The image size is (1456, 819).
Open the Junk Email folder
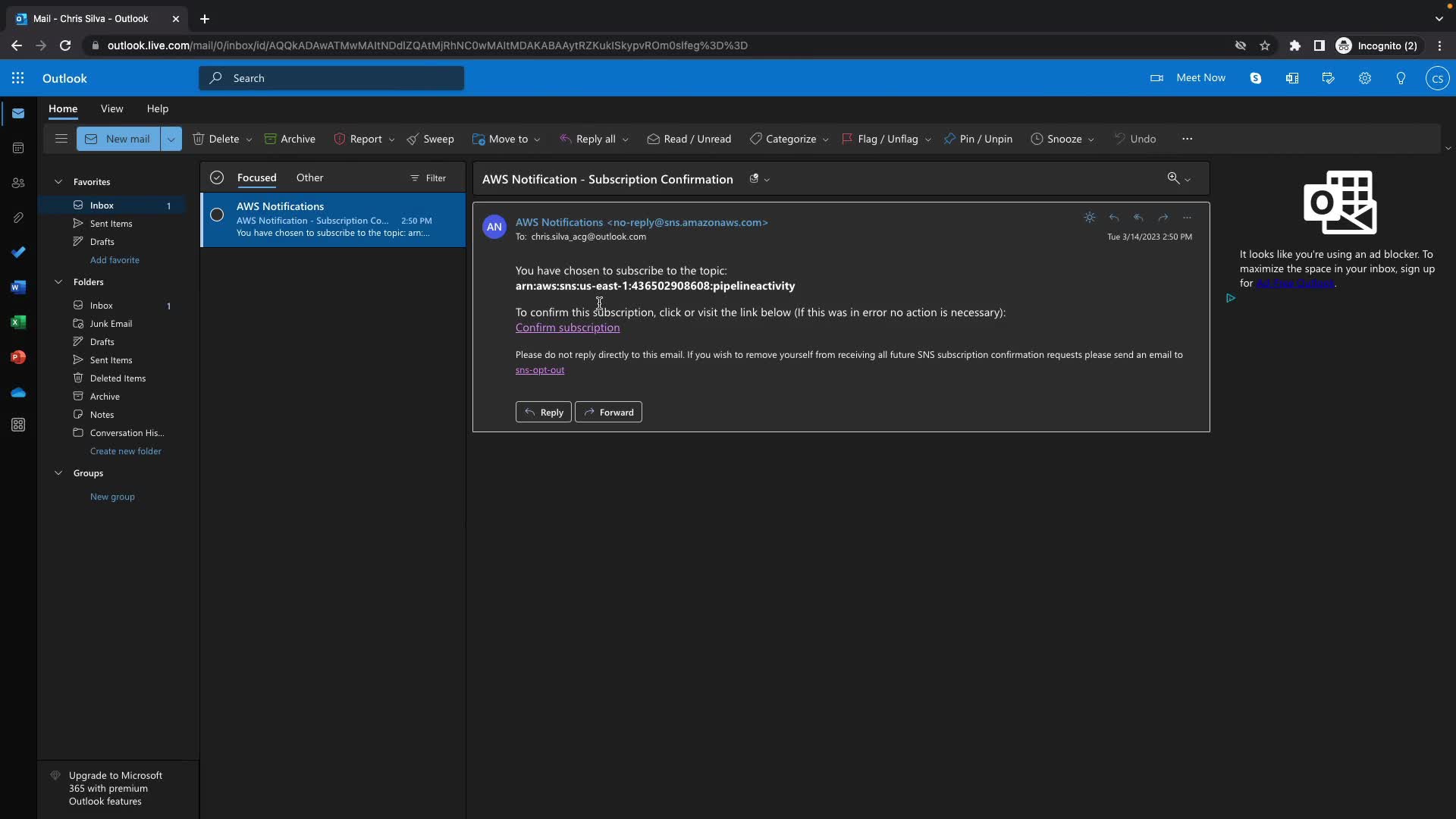(x=111, y=324)
